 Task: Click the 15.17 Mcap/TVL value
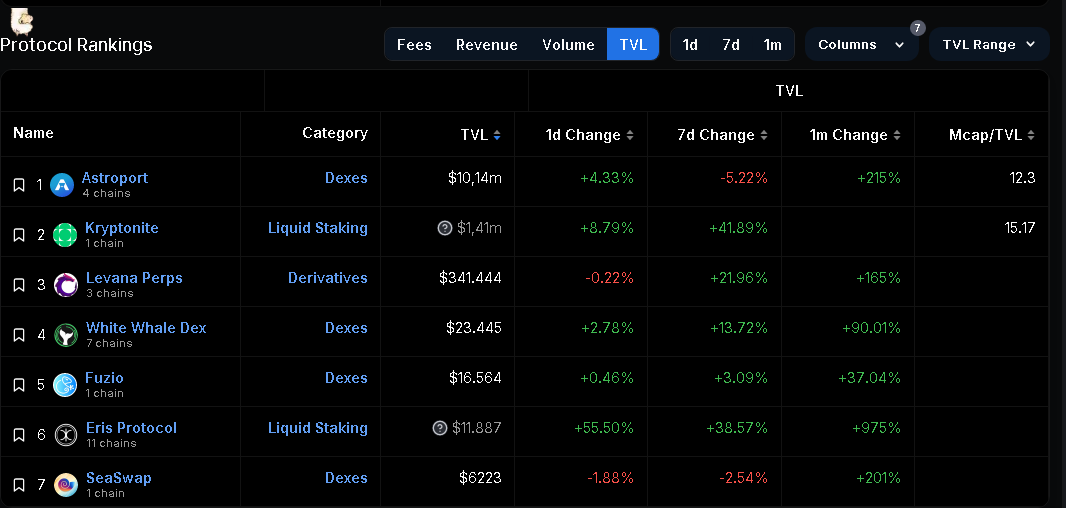[x=1020, y=228]
